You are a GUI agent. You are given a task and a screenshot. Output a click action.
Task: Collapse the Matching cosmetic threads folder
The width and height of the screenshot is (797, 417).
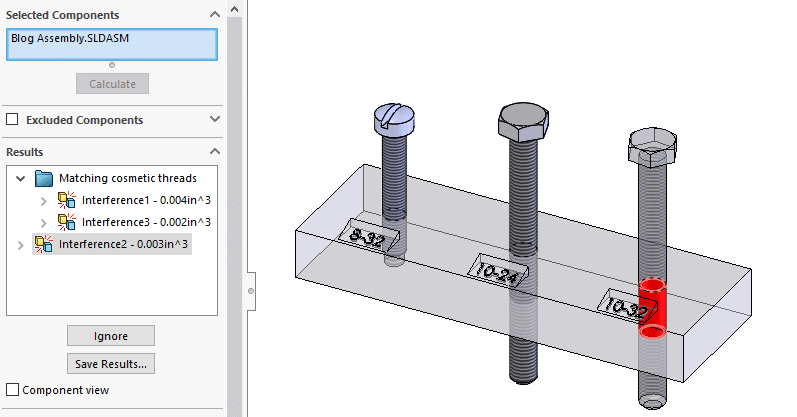pyautogui.click(x=20, y=178)
